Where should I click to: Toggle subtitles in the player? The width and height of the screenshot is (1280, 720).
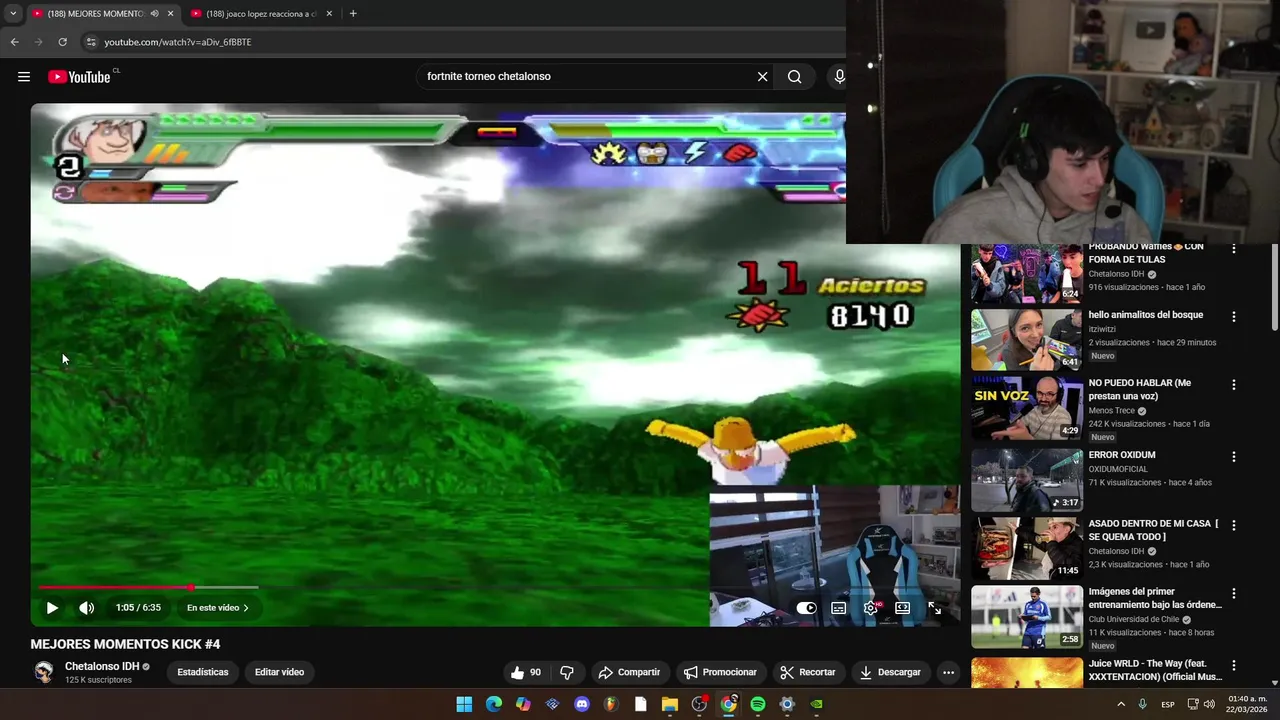839,608
